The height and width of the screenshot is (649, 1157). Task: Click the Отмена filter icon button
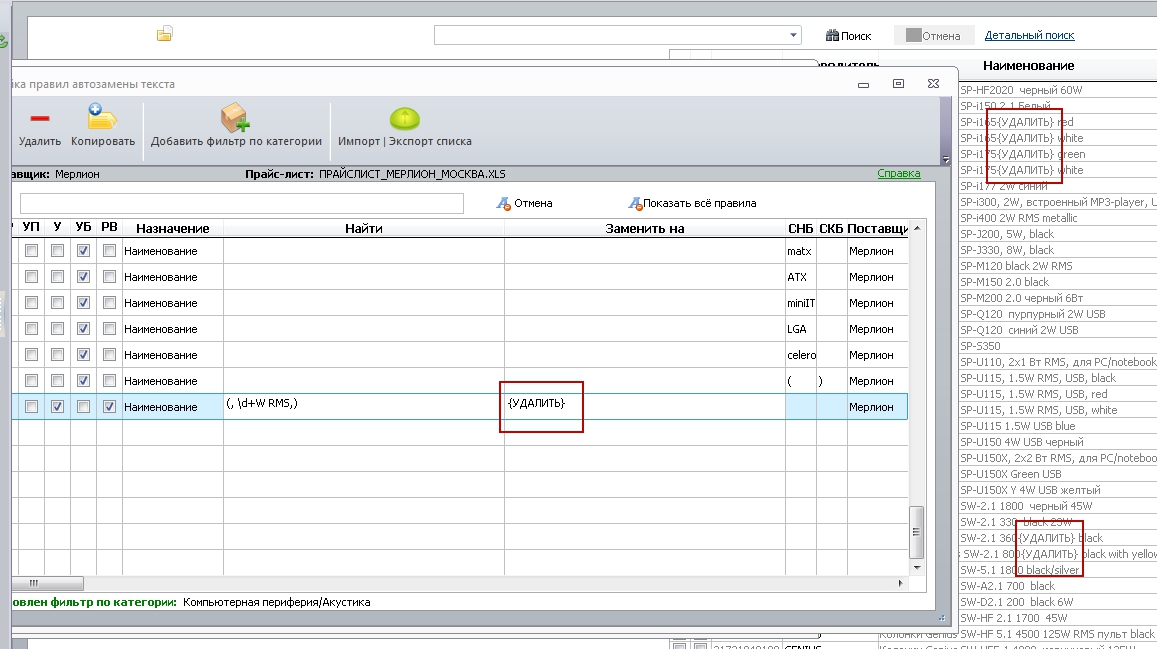[x=524, y=203]
